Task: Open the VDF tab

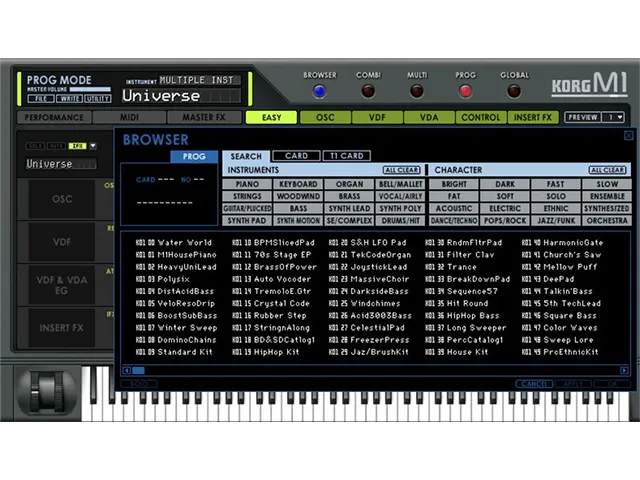Action: tap(377, 118)
